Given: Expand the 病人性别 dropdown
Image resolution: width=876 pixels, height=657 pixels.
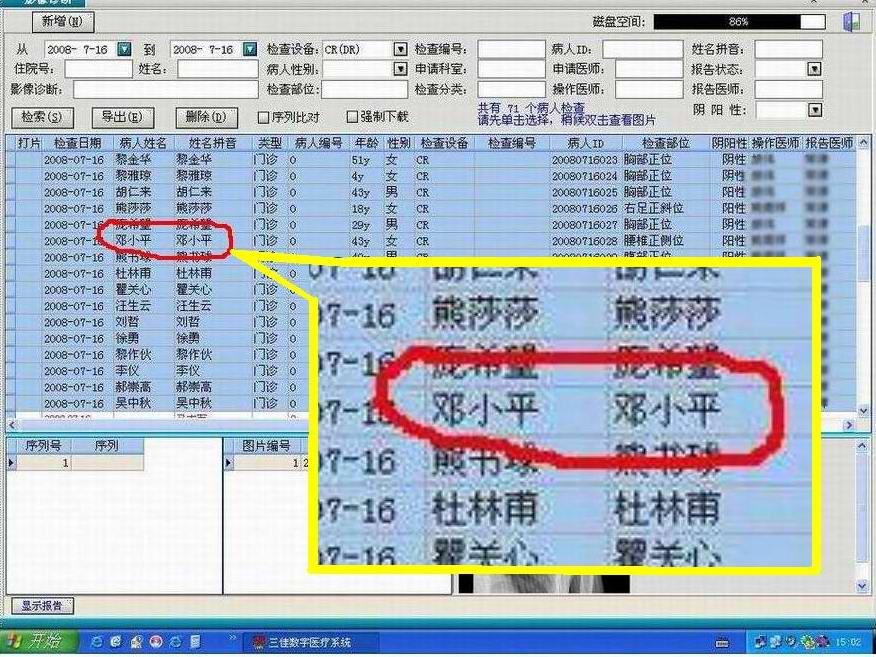Looking at the screenshot, I should click(x=401, y=69).
